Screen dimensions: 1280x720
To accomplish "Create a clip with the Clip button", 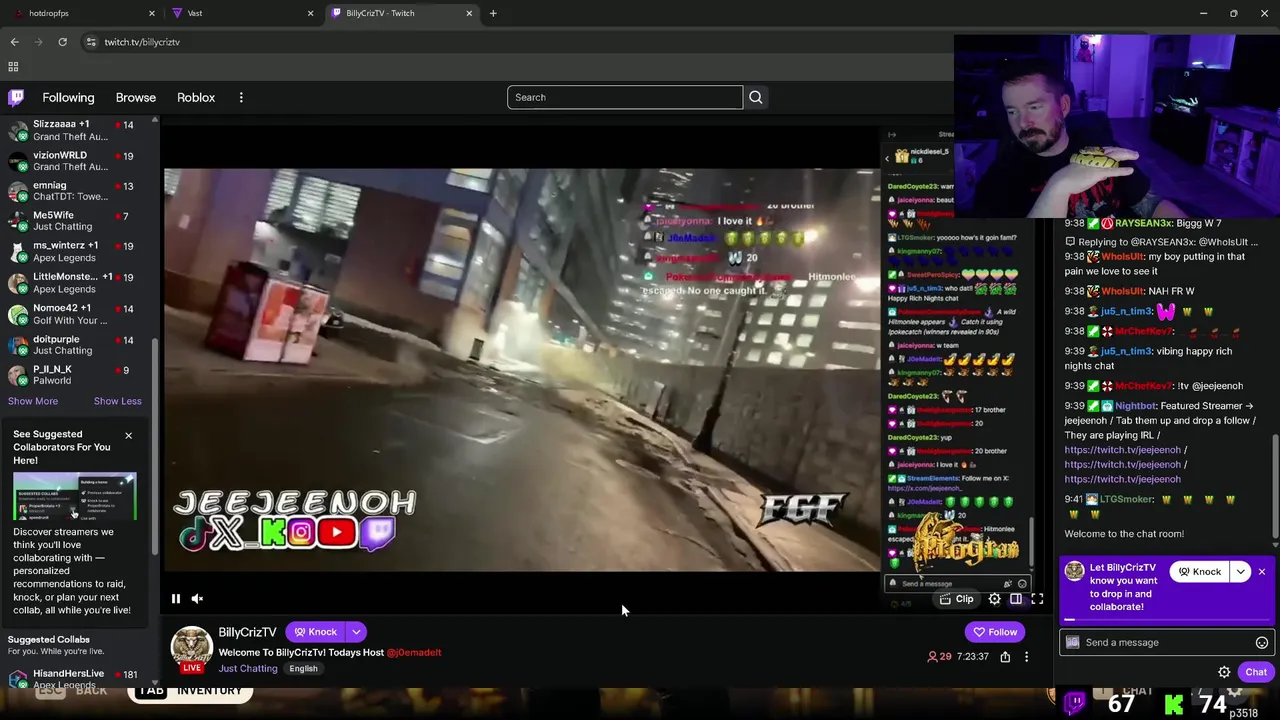I will click(x=957, y=599).
